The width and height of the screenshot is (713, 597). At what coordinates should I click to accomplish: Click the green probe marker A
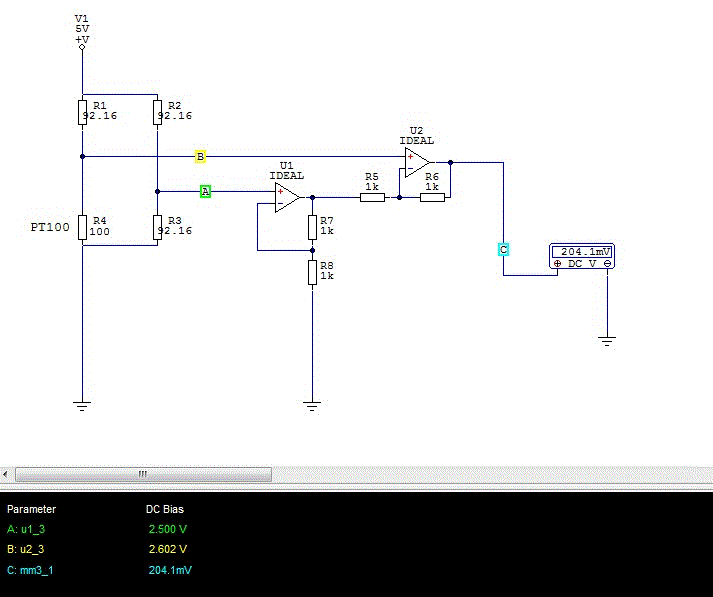click(206, 191)
